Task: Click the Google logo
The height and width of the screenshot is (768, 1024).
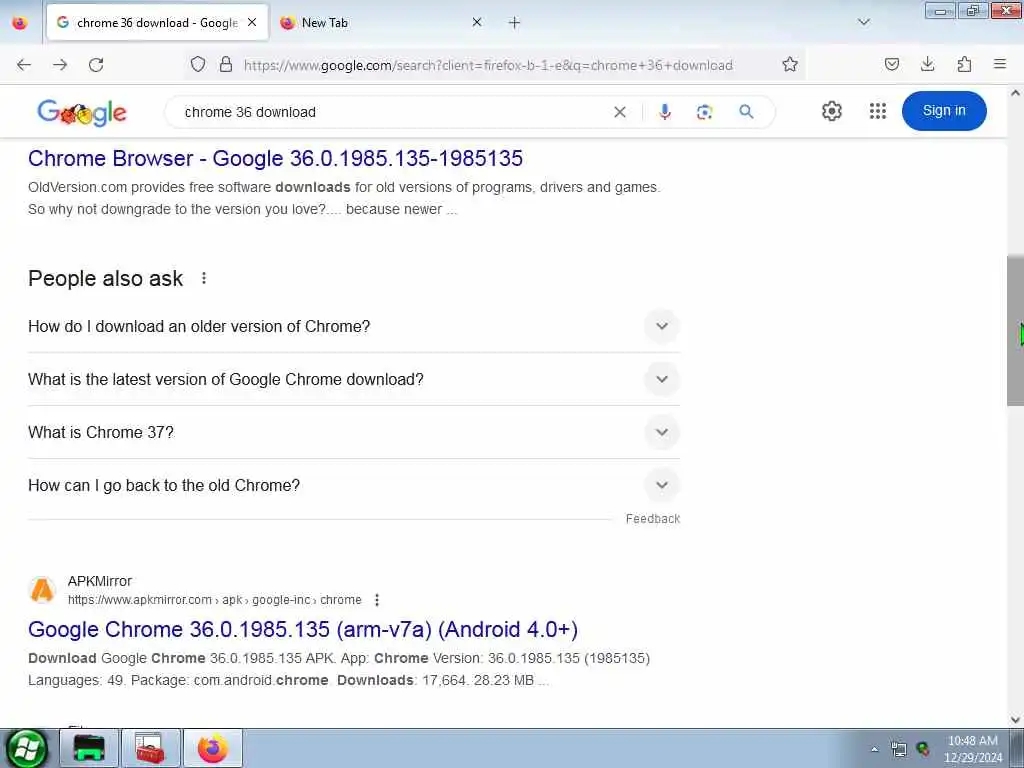Action: point(82,112)
